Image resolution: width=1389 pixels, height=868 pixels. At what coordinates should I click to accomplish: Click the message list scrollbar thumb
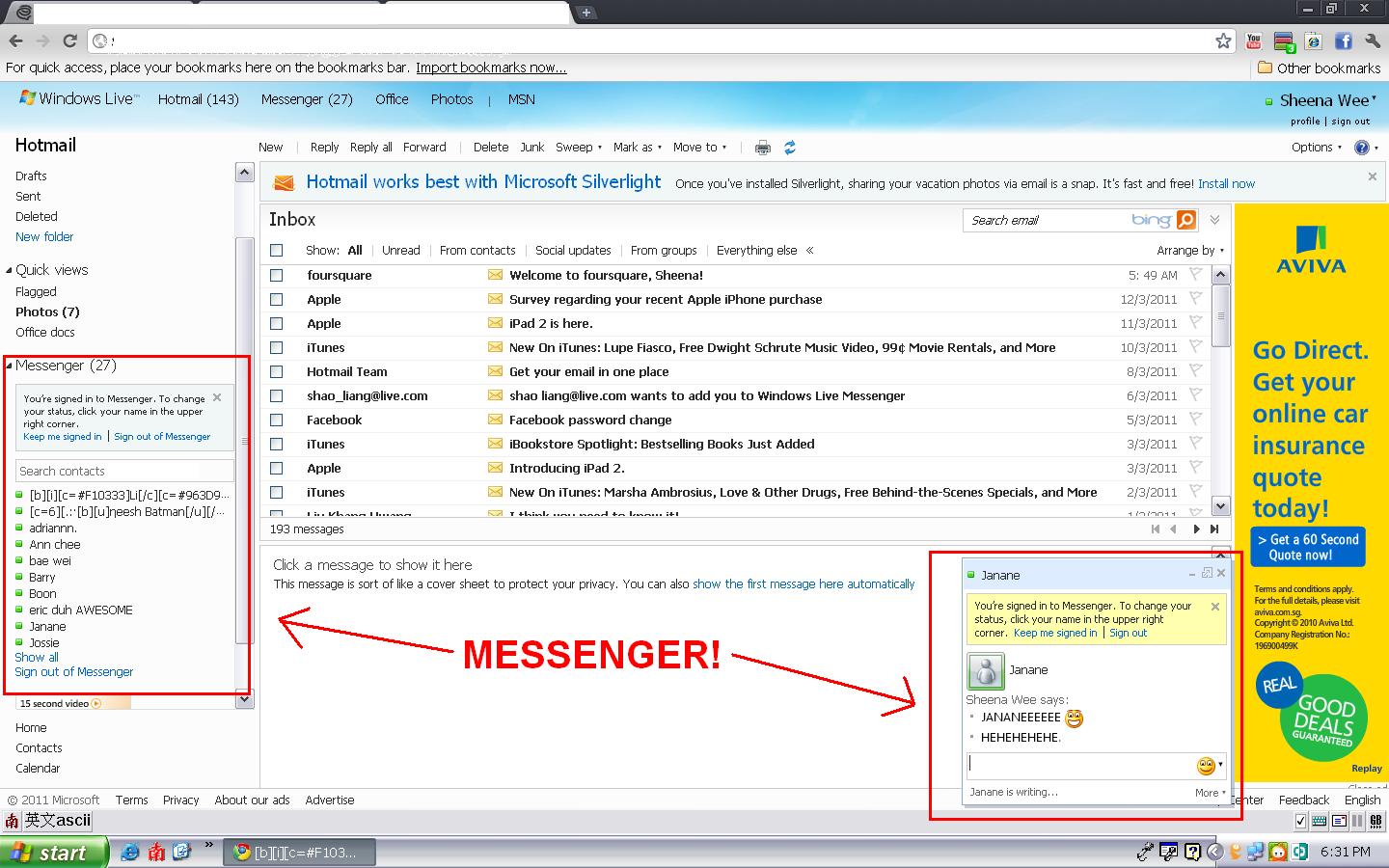(x=1220, y=315)
